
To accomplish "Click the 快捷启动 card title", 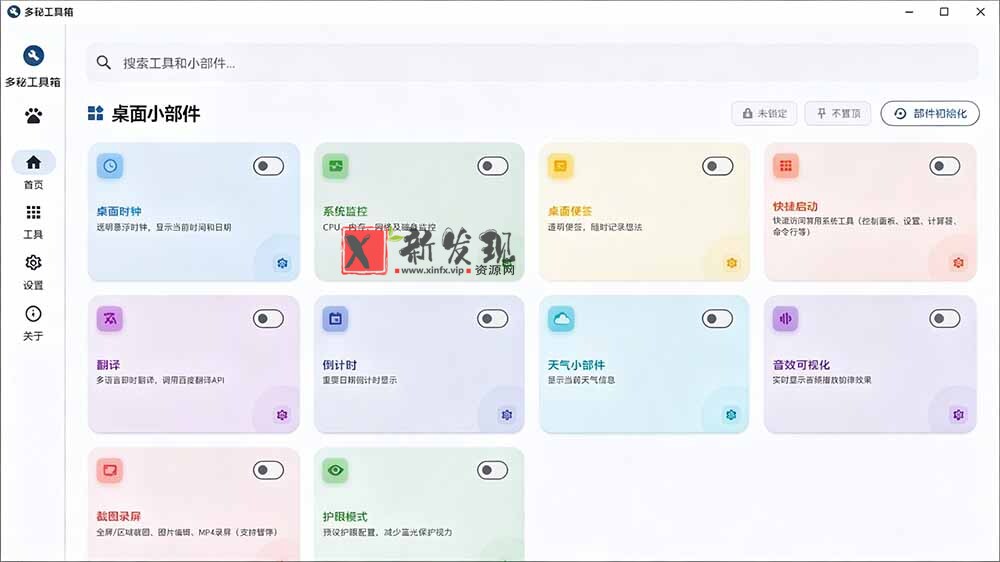I will click(x=795, y=207).
